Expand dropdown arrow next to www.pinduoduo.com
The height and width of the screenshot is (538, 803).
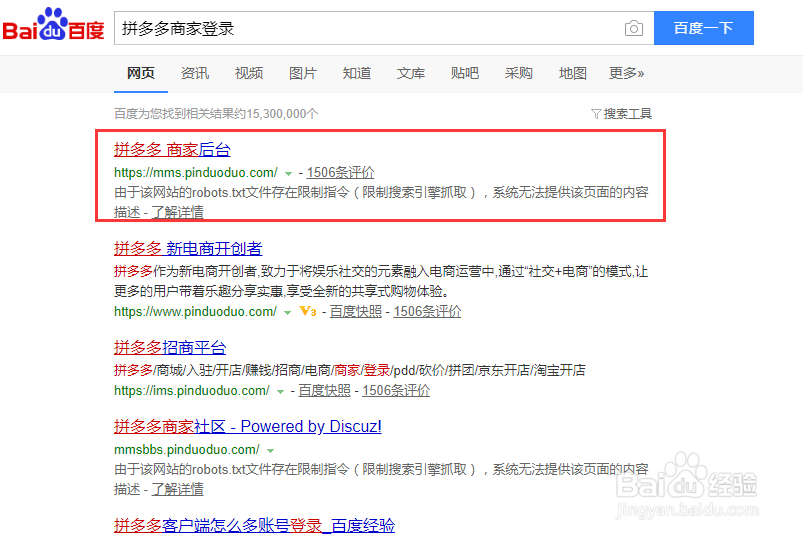pyautogui.click(x=287, y=312)
